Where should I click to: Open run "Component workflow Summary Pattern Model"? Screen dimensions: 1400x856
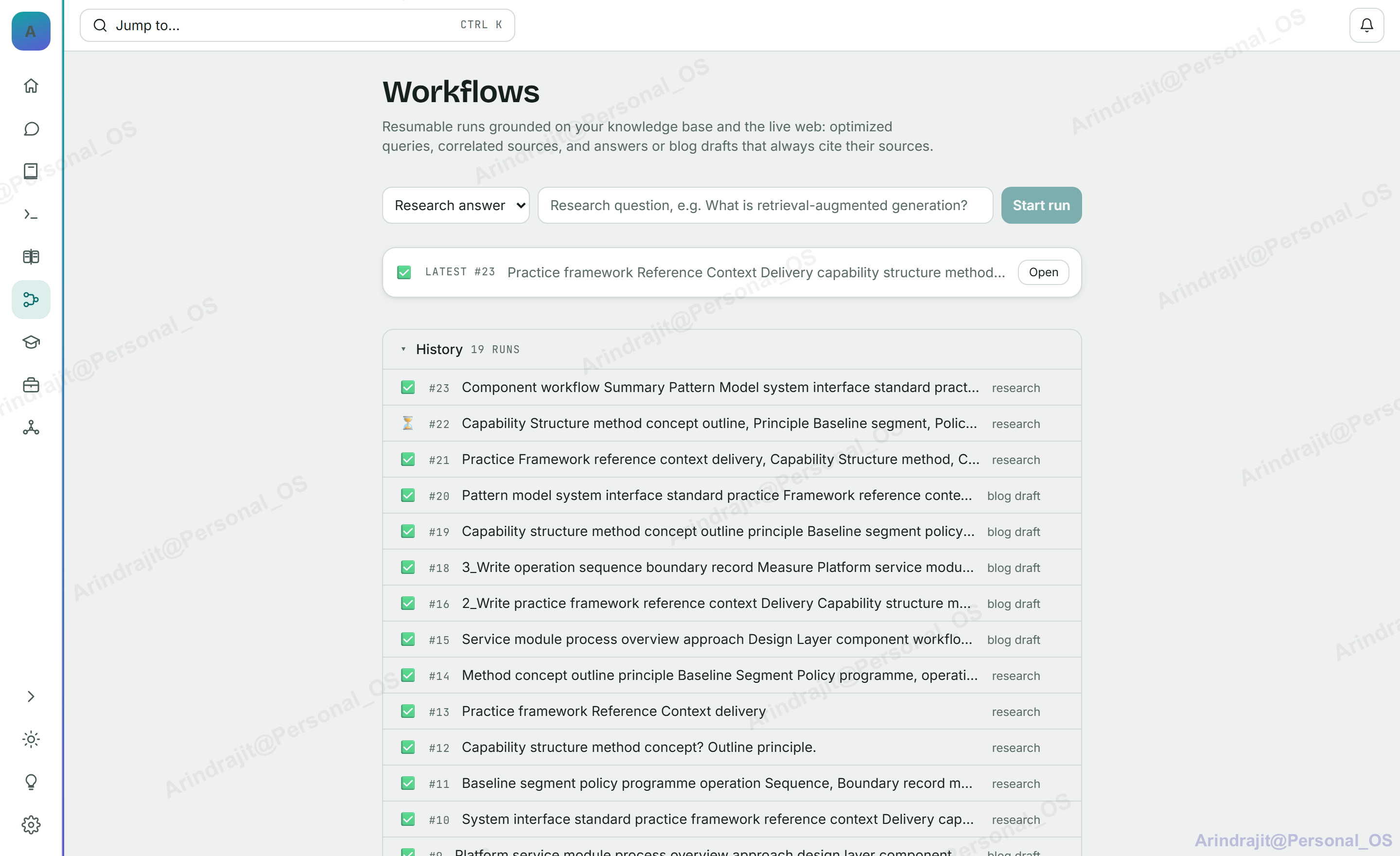732,387
